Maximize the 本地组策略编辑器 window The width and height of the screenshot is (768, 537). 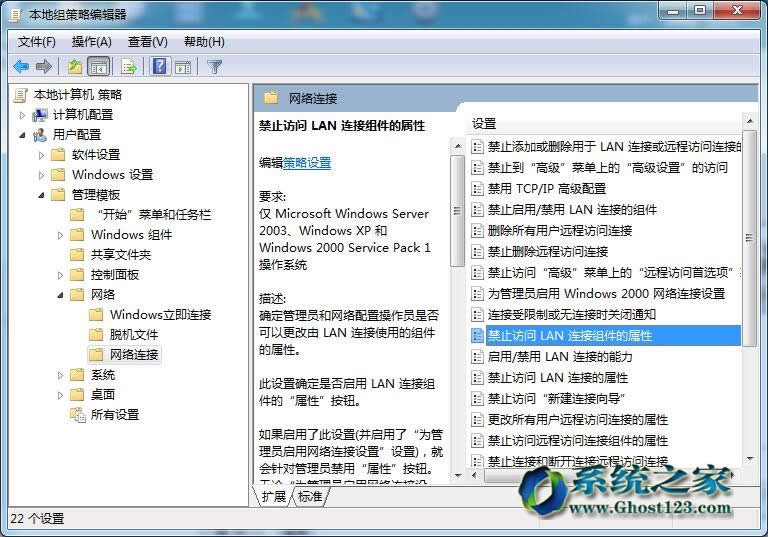click(x=701, y=10)
